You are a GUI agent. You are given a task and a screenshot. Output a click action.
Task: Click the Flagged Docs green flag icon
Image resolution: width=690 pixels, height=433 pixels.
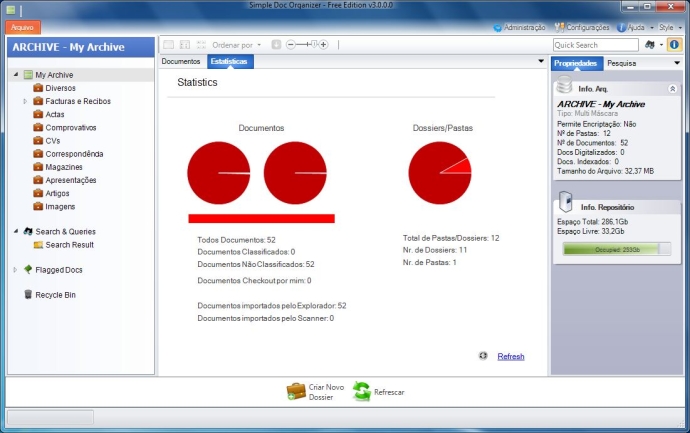point(28,269)
